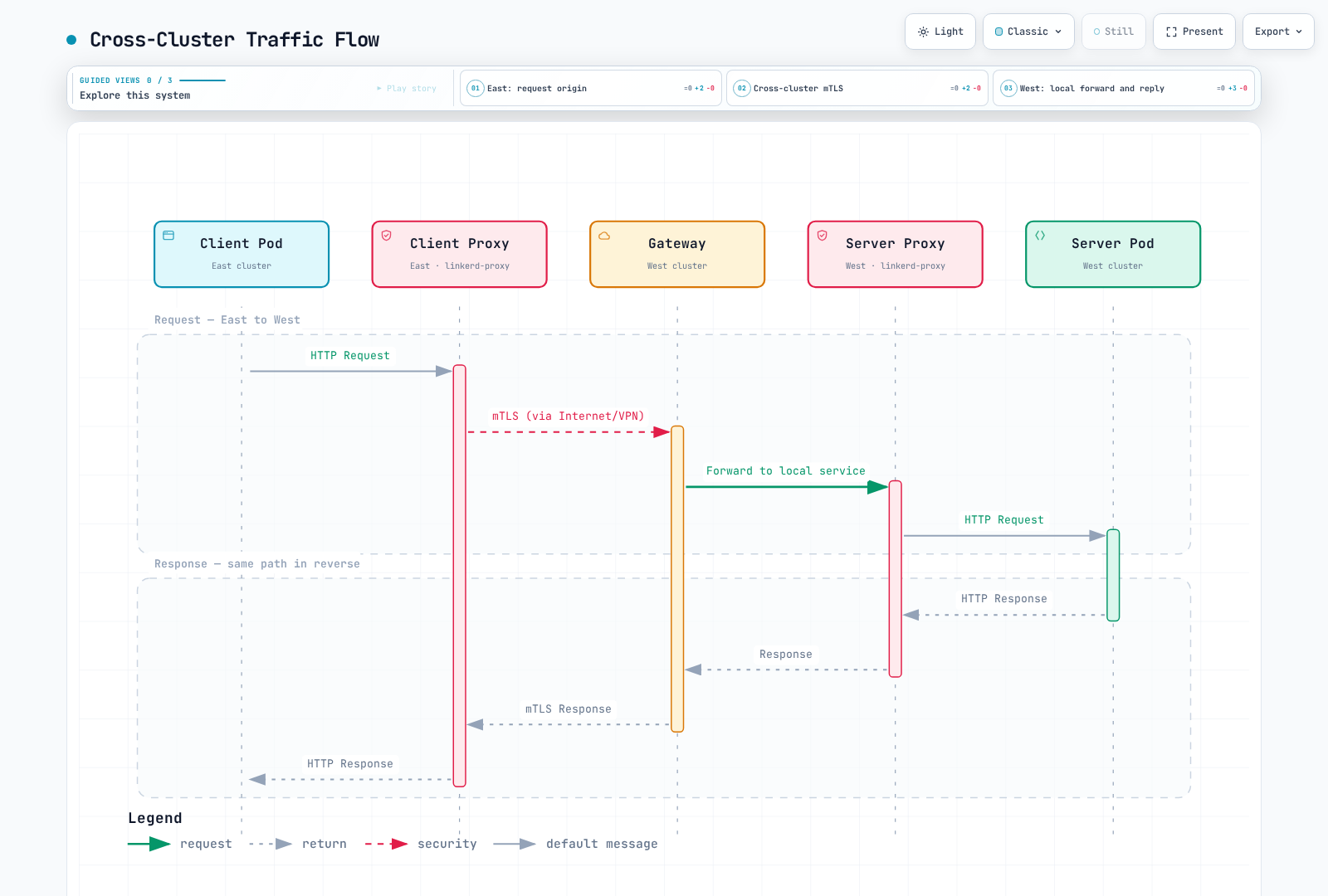
Task: Click the Client Pod window icon
Action: tap(168, 236)
